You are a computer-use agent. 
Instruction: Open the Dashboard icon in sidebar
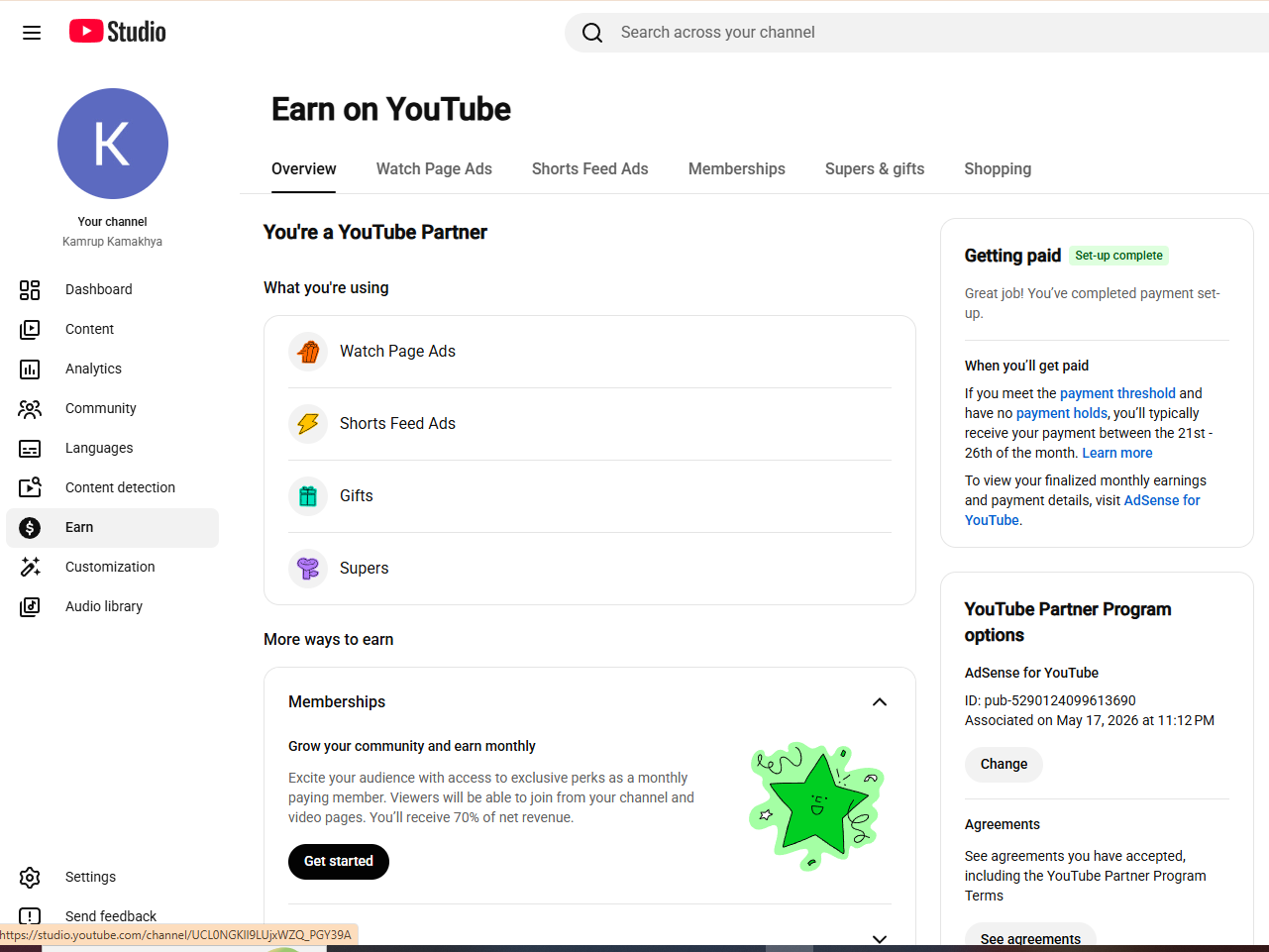30,289
